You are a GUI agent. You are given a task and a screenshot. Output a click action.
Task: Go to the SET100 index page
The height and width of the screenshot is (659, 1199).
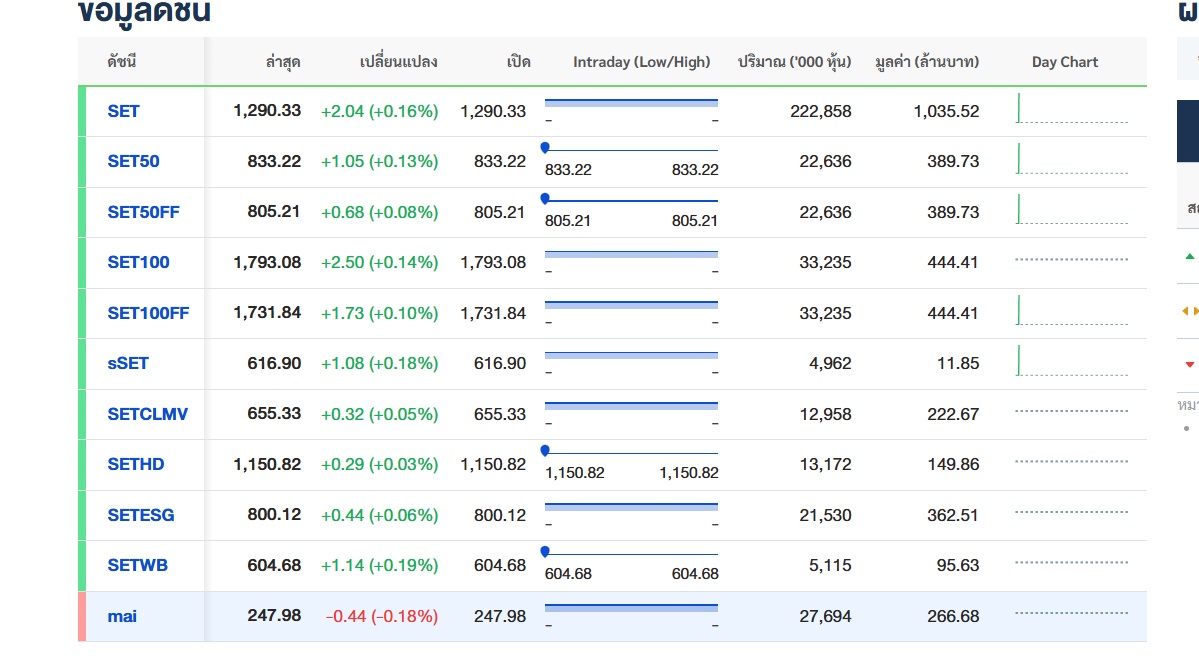(x=138, y=262)
